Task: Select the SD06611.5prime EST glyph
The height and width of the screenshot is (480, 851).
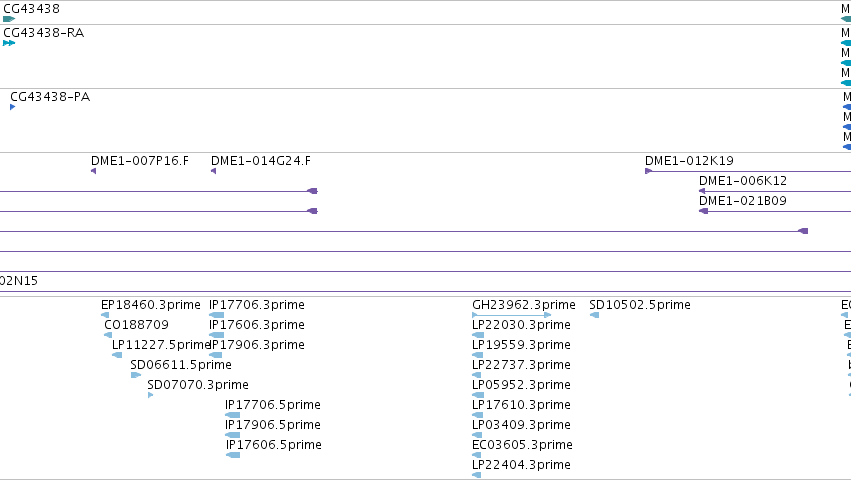Action: pyautogui.click(x=136, y=375)
